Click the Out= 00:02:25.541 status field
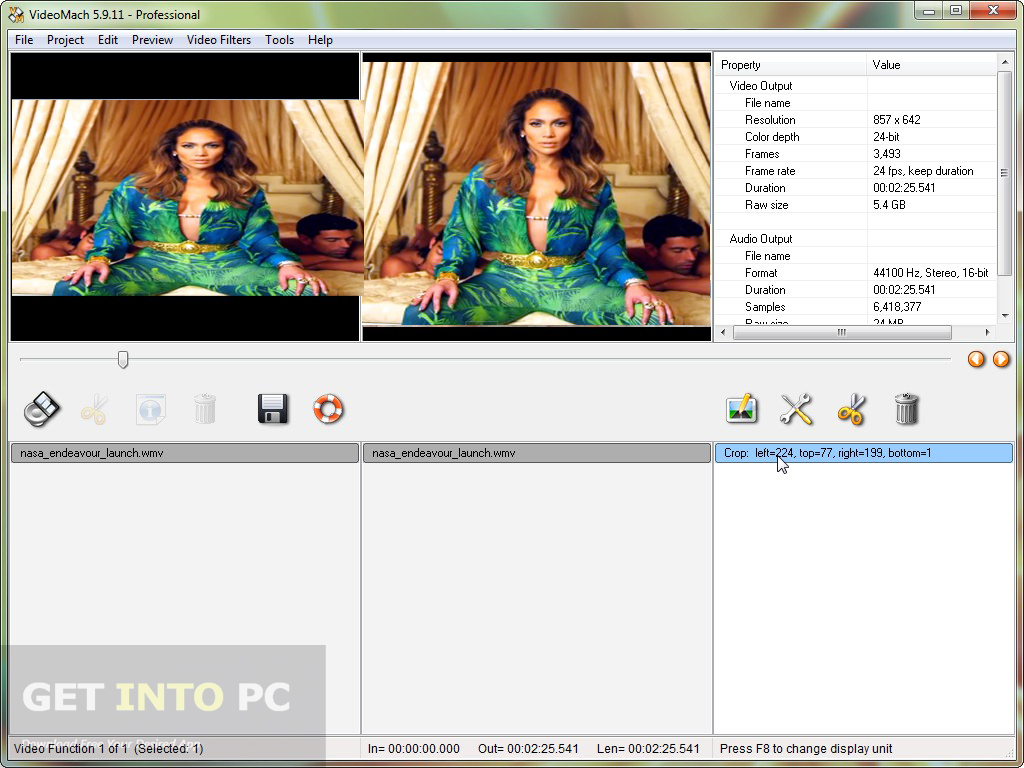 (528, 748)
